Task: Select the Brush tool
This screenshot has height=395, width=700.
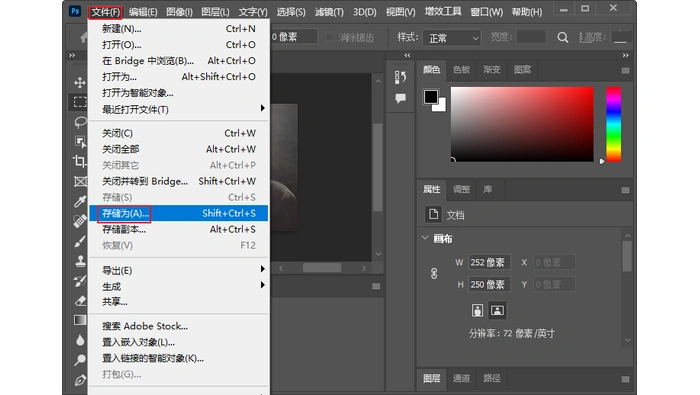Action: click(x=80, y=241)
